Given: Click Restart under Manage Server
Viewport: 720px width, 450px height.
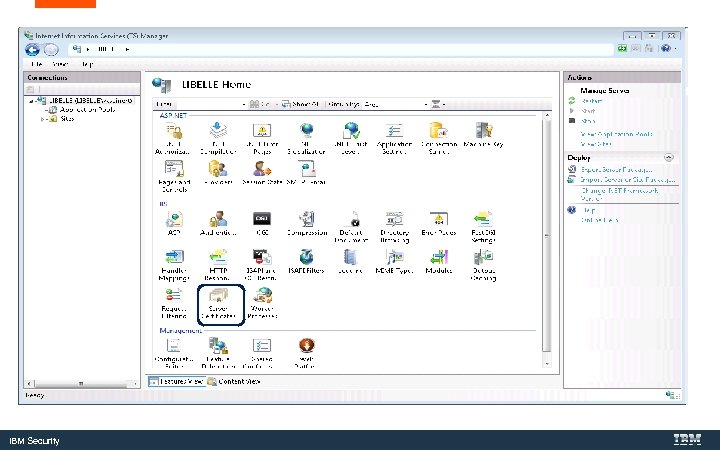Looking at the screenshot, I should click(592, 101).
